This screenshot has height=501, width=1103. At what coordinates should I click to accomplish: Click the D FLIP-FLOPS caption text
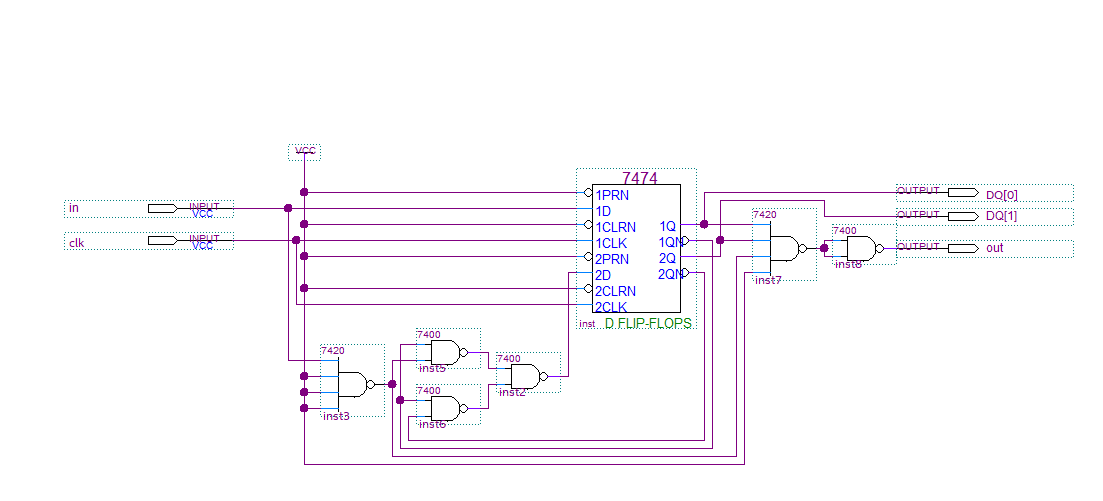click(648, 324)
